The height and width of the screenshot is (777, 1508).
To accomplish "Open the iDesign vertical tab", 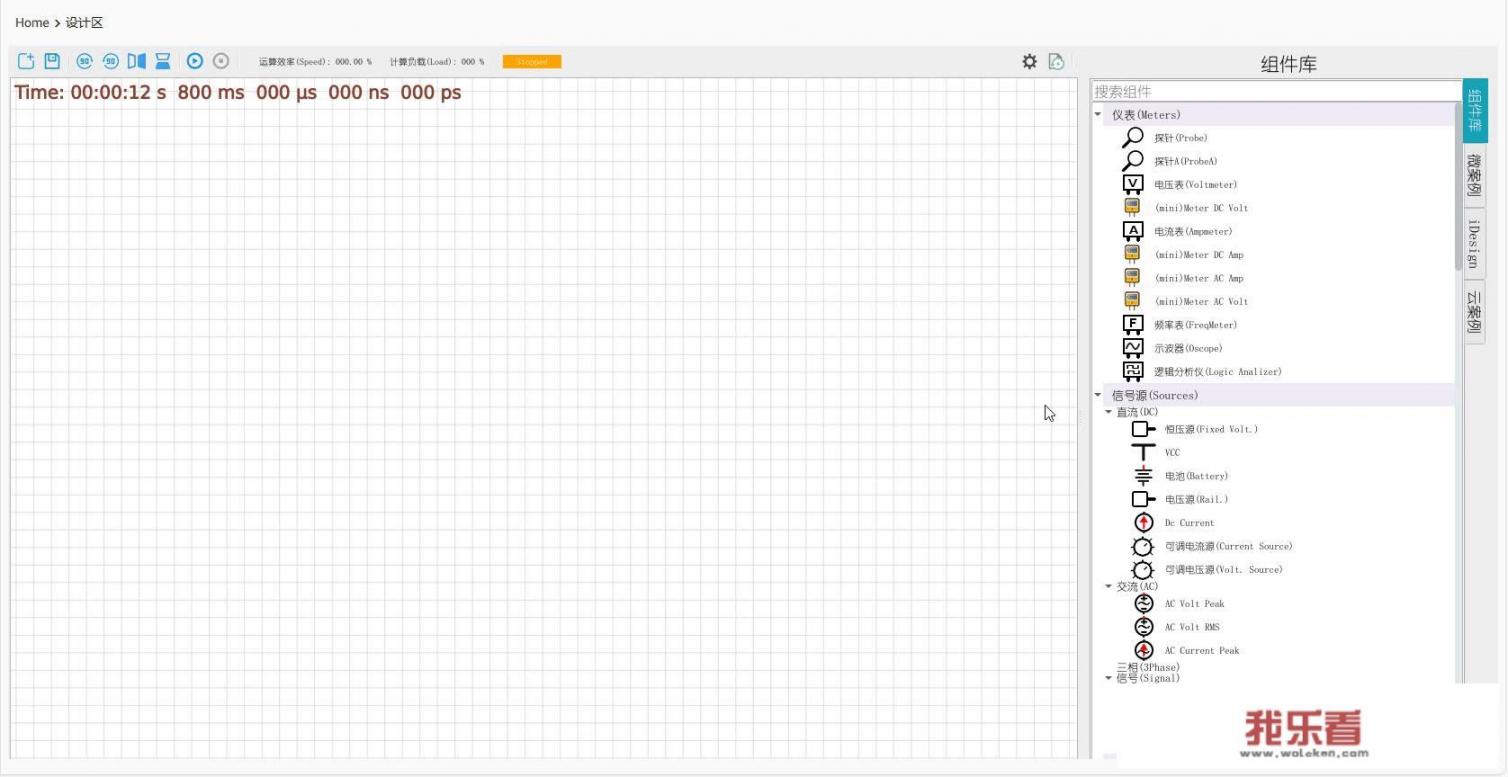I will [x=1475, y=243].
